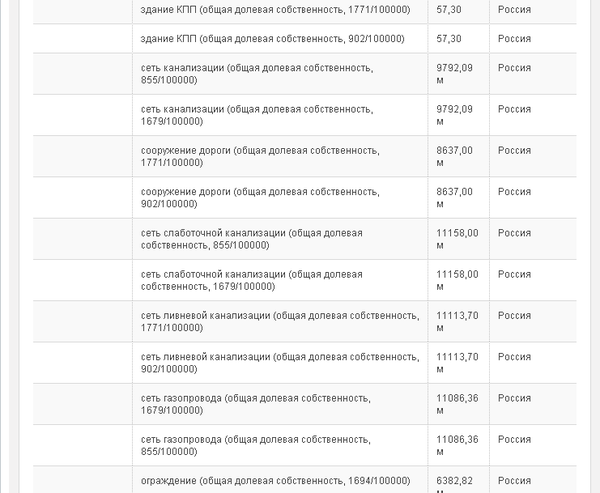Click сооружение дороги 1771/100000 cell
Image resolution: width=600 pixels, height=493 pixels.
(260, 156)
